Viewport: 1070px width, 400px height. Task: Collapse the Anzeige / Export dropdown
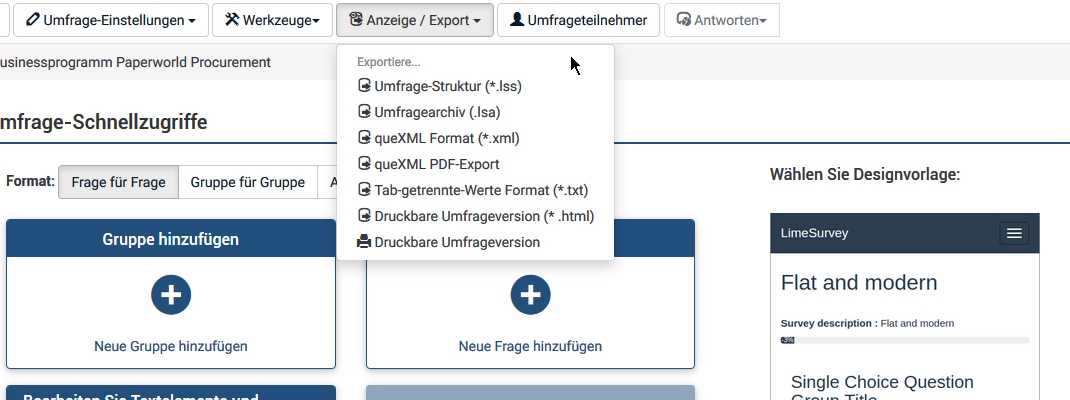[415, 20]
